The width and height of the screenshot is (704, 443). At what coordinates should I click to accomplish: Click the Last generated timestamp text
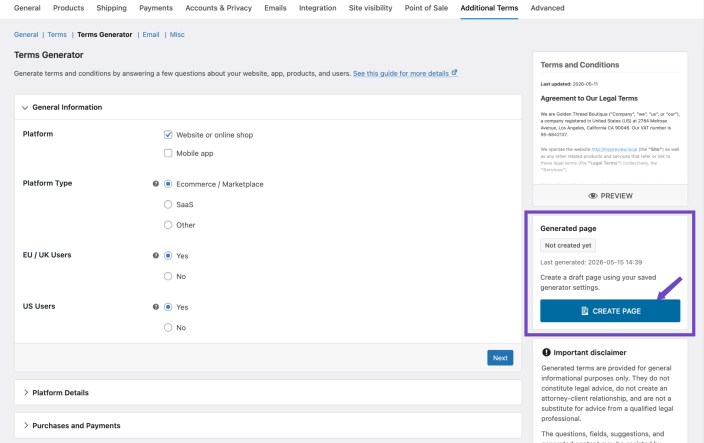(x=591, y=262)
